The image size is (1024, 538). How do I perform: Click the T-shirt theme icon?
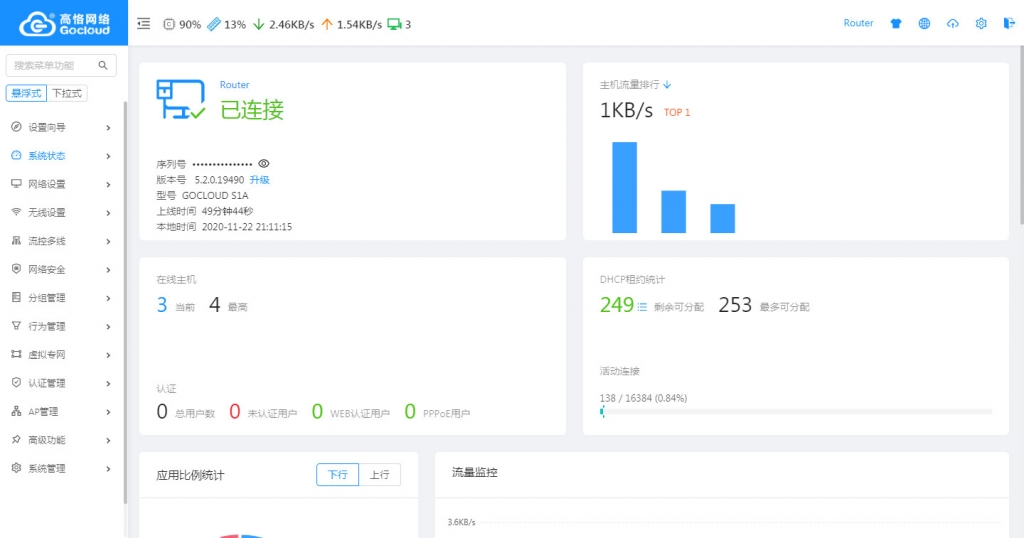coord(896,24)
